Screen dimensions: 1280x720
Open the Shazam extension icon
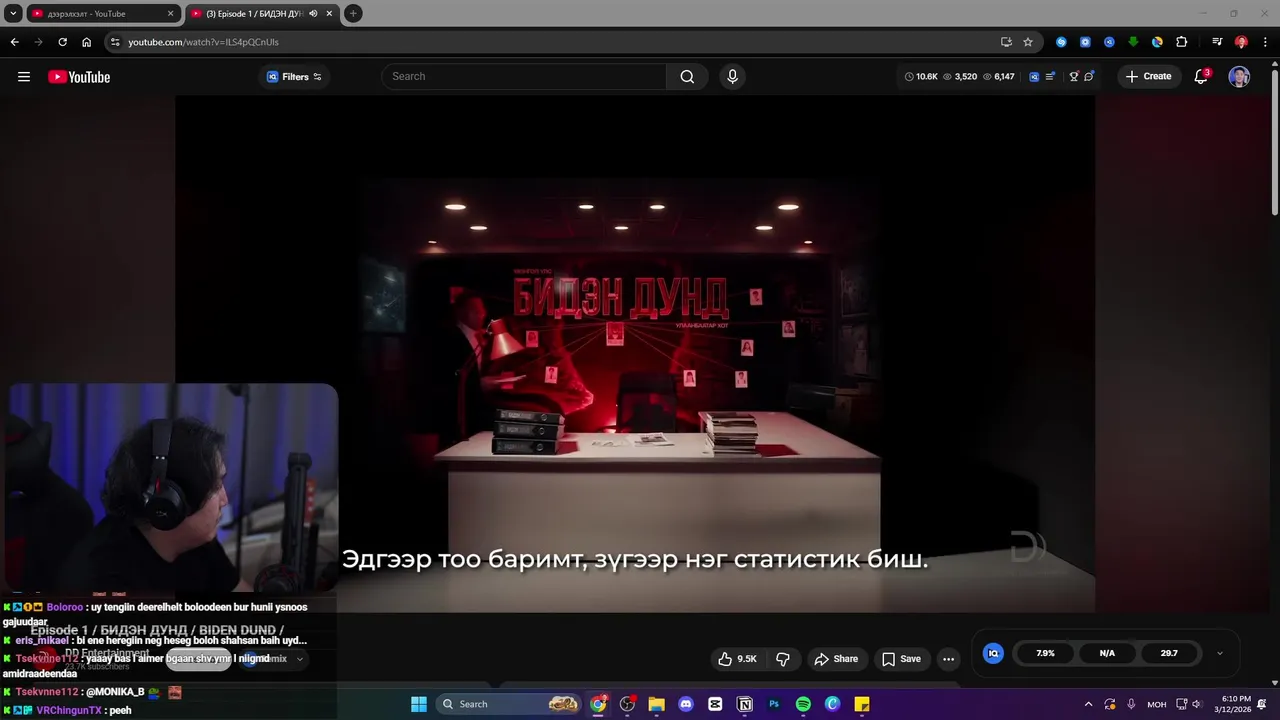pyautogui.click(x=1061, y=42)
